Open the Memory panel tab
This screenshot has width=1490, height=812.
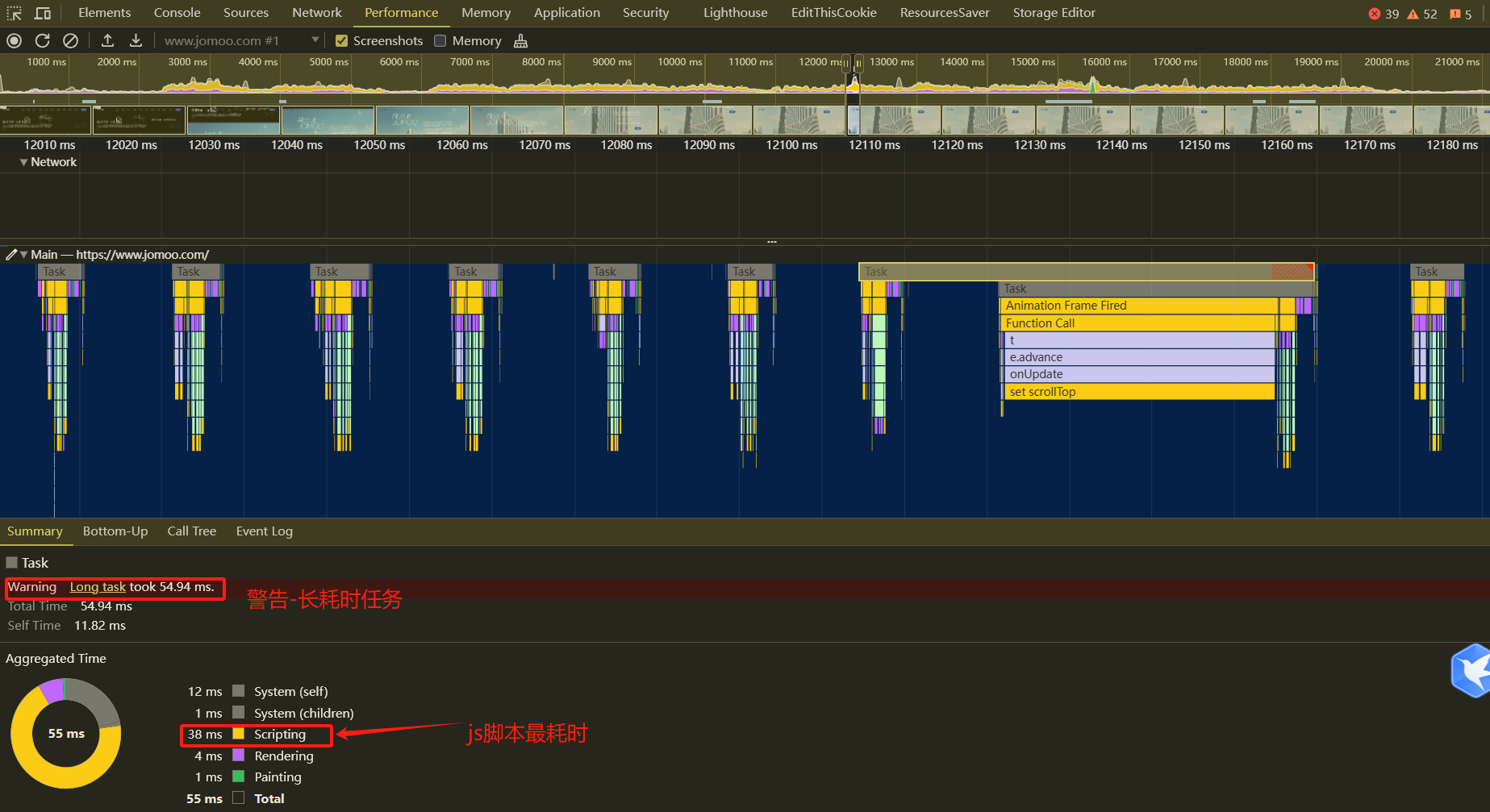click(486, 13)
